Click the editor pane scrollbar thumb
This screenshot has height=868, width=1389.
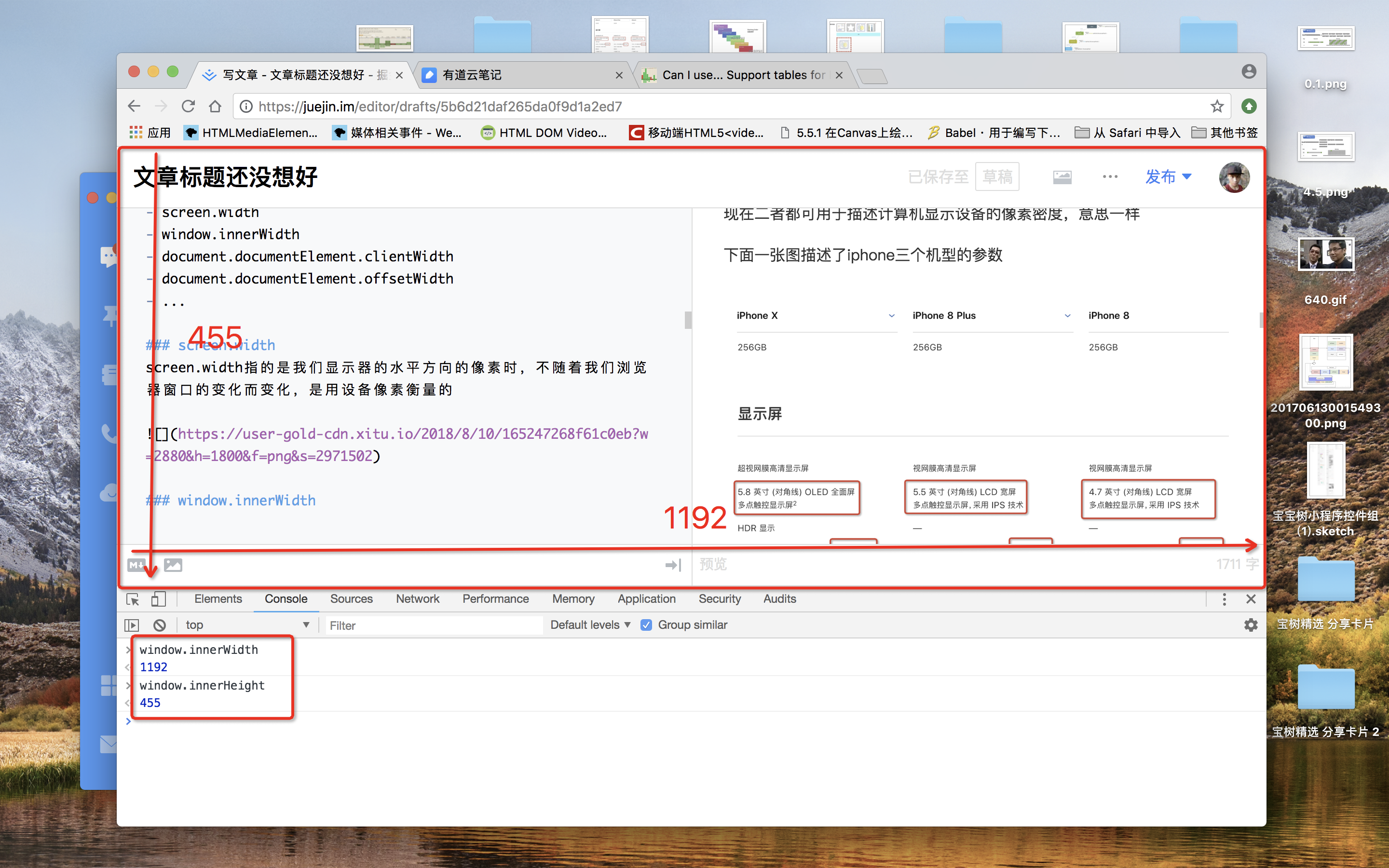688,320
